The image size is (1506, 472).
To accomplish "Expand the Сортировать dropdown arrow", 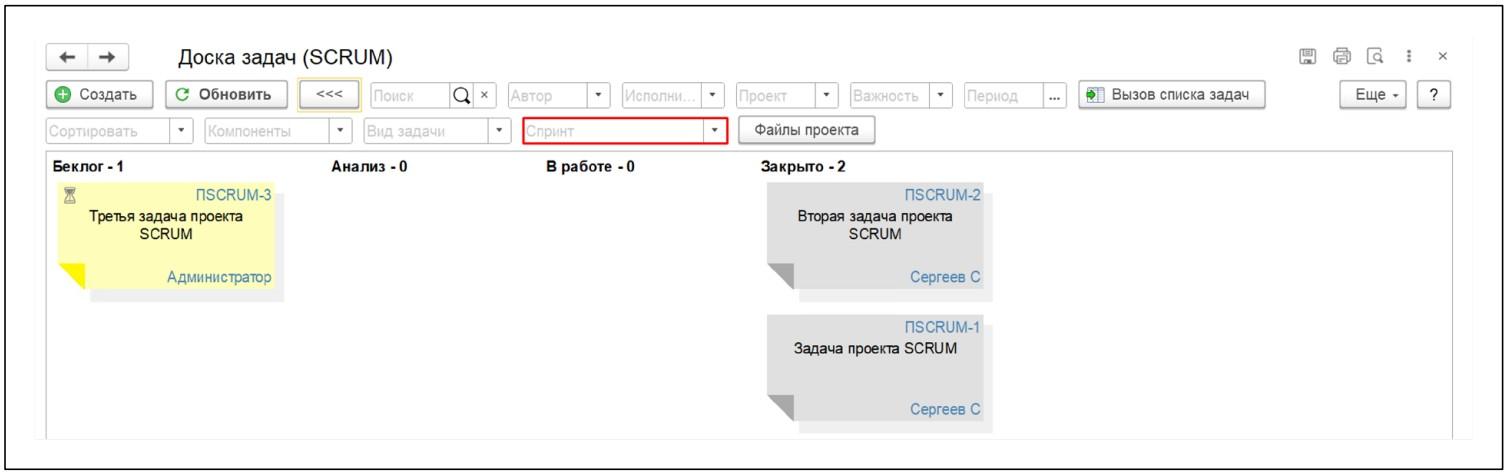I will pyautogui.click(x=181, y=131).
